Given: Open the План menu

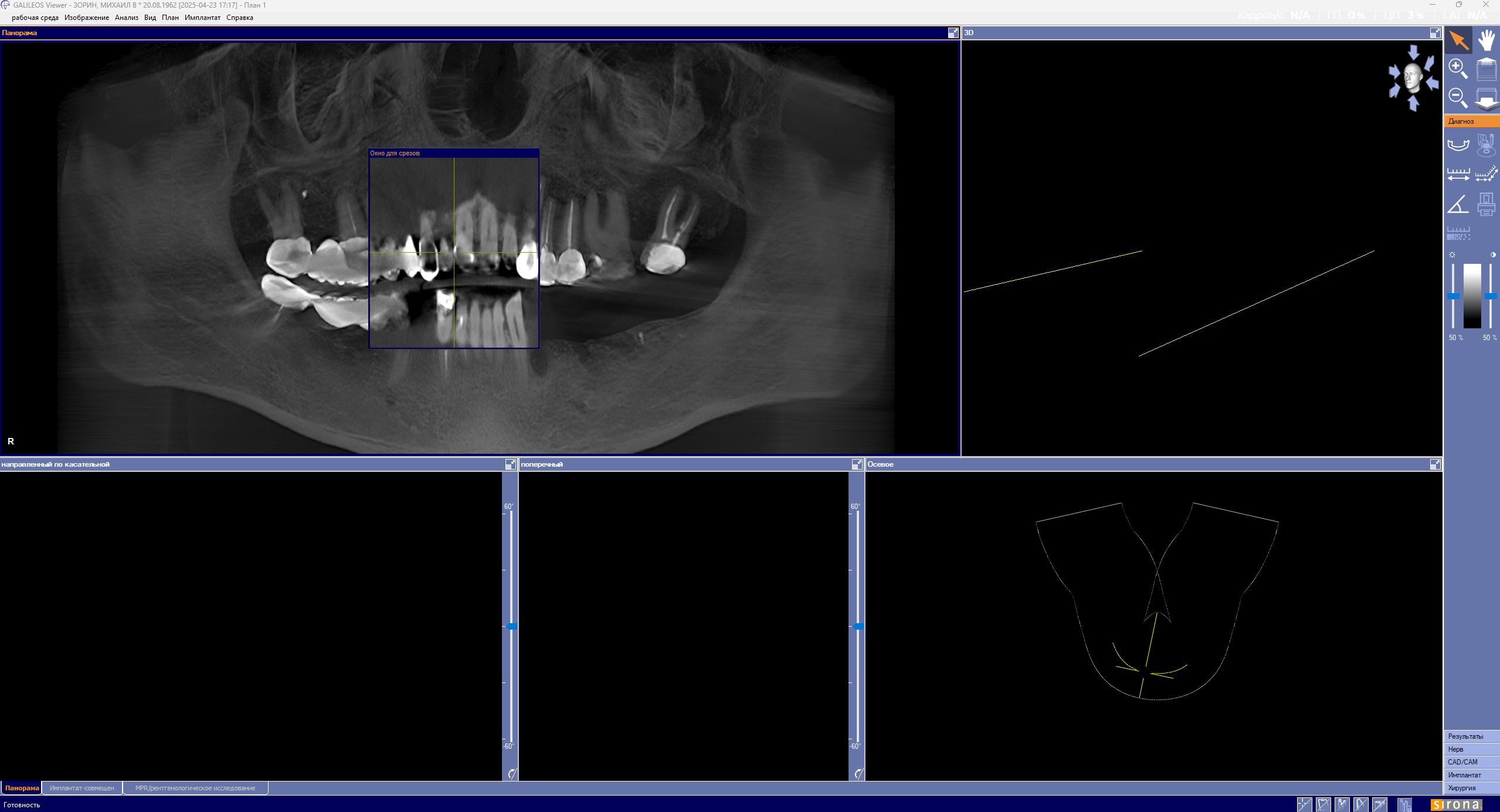Looking at the screenshot, I should click(x=170, y=18).
